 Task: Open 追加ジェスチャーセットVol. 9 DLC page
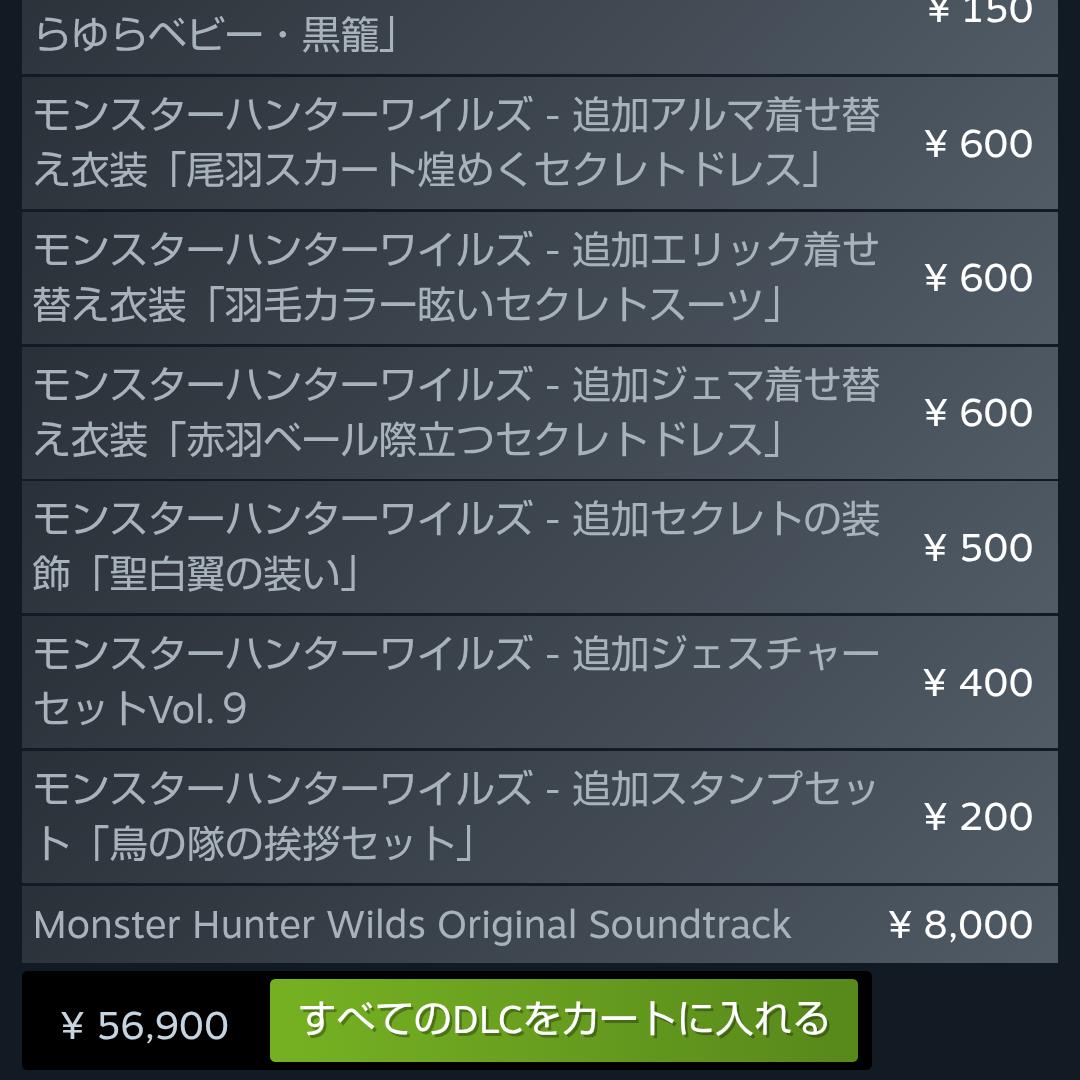coord(456,682)
